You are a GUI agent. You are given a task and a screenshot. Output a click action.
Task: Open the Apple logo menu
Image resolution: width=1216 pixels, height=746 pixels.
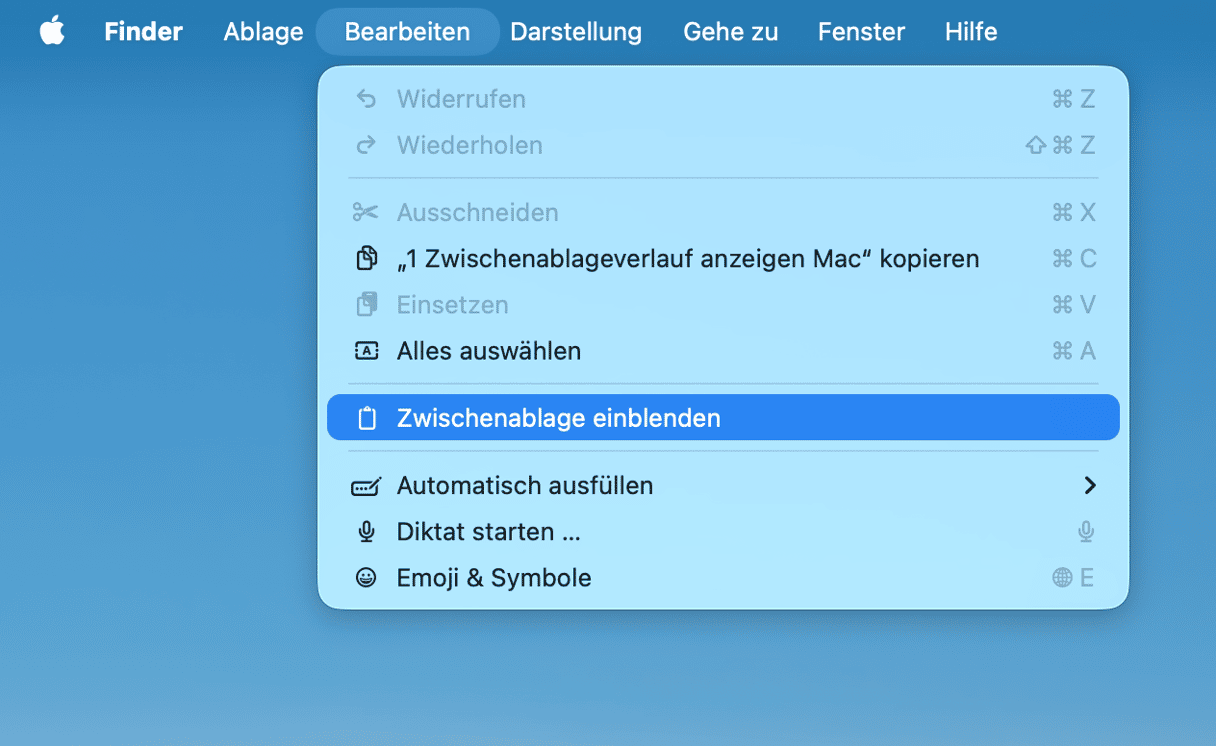point(52,31)
